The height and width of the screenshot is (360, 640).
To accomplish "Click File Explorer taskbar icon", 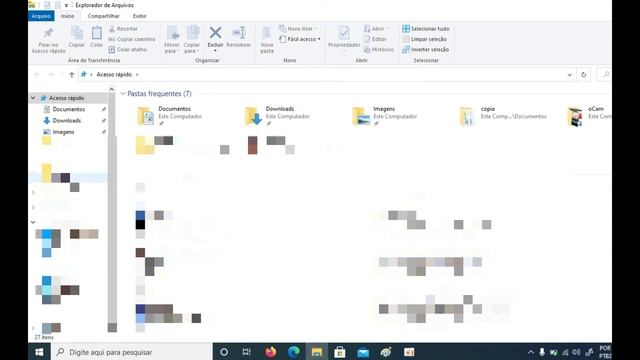I will (317, 352).
